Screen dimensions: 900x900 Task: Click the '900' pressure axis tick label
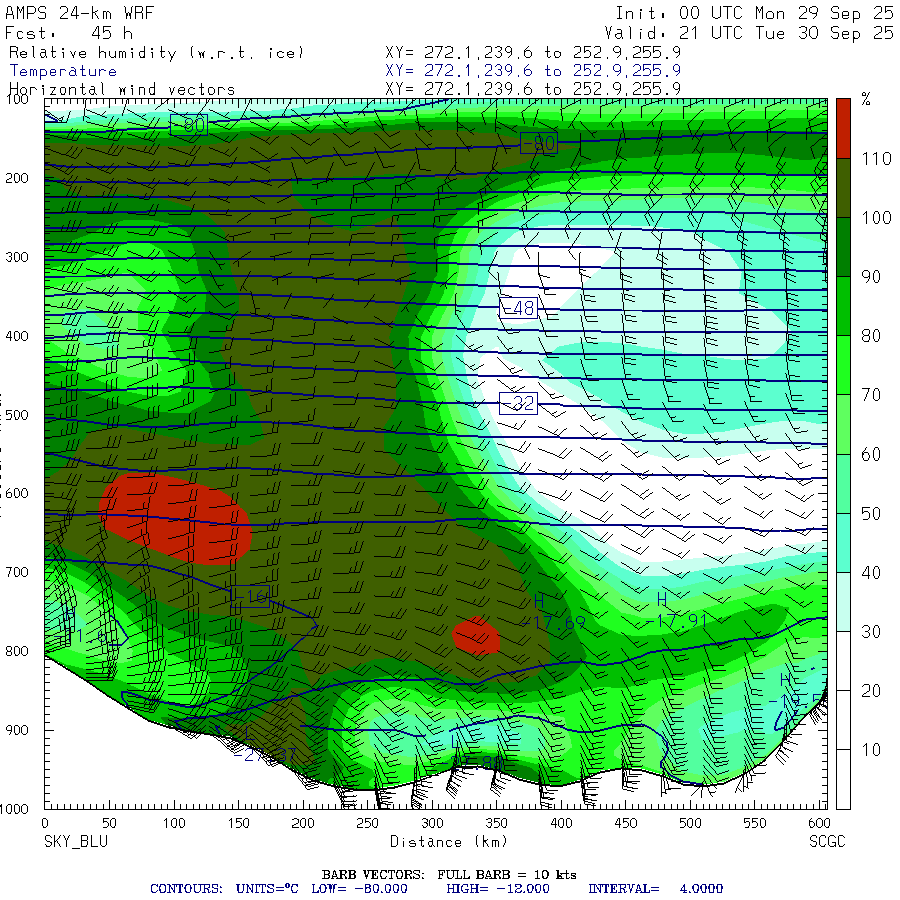click(17, 730)
